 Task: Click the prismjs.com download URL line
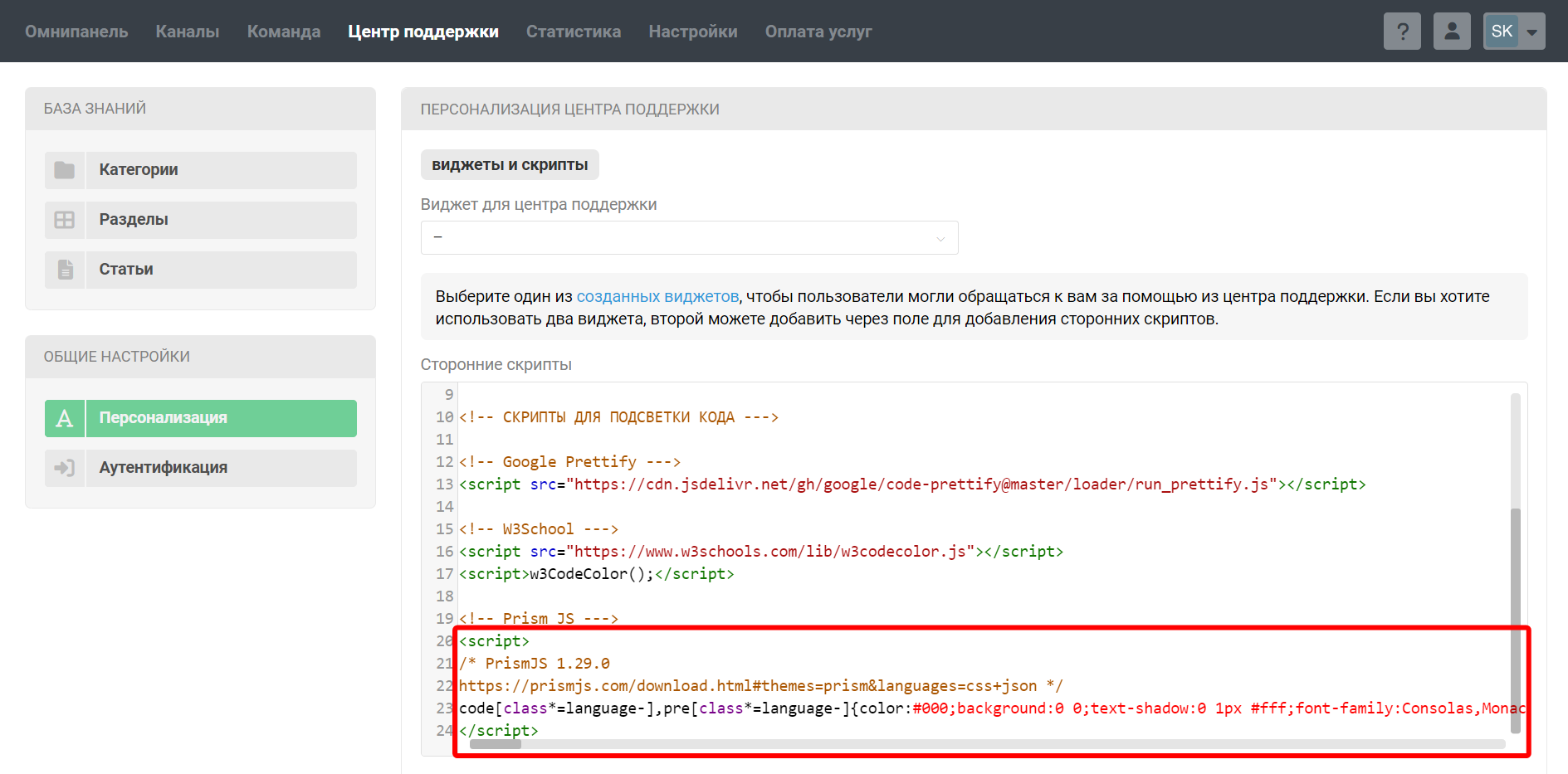coord(760,686)
